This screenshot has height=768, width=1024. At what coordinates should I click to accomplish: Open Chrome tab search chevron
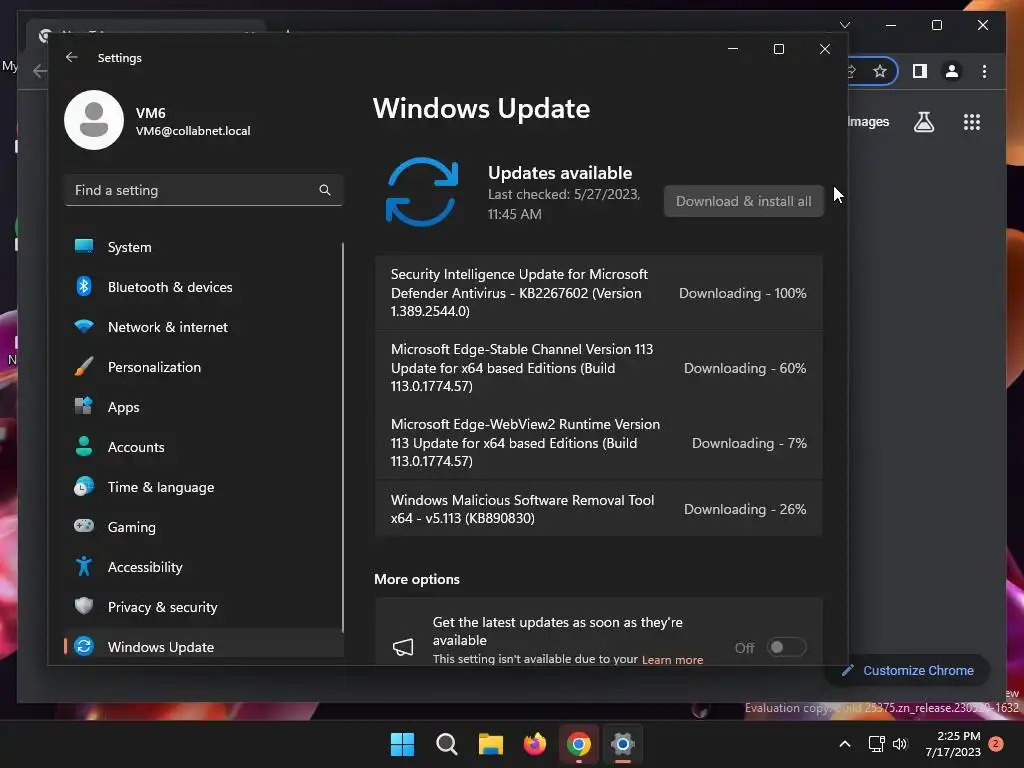point(844,25)
